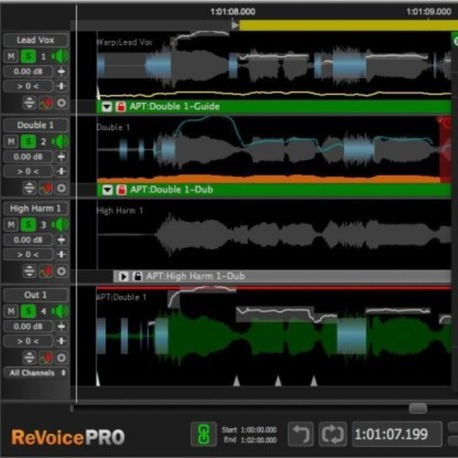This screenshot has height=458, width=458.
Task: Click High Harm 1 speaker output icon
Action: pos(61,225)
